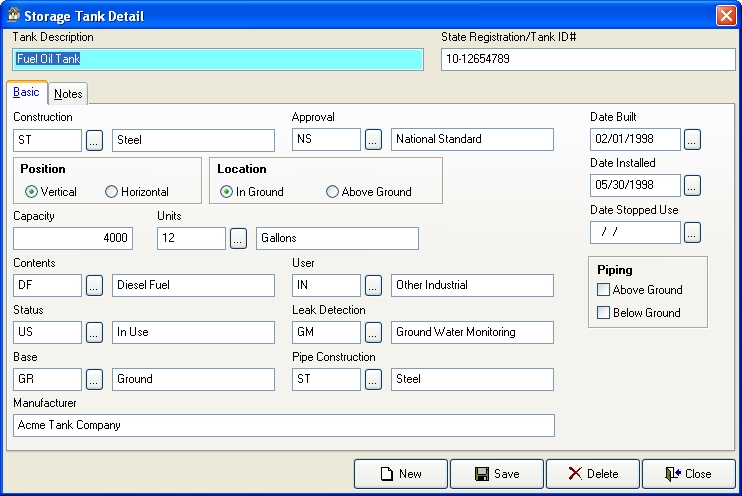Click the Delete button with red X icon
Viewport: 742px width, 496px height.
(x=592, y=474)
